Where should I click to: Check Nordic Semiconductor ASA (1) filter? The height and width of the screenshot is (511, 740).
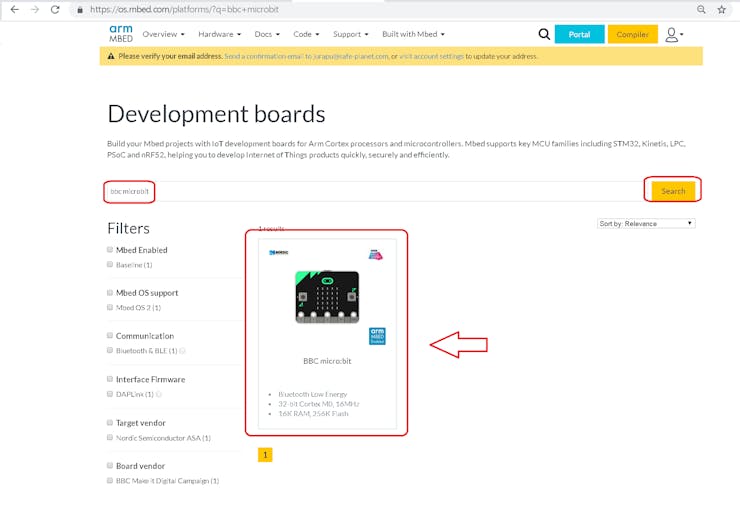coord(110,438)
